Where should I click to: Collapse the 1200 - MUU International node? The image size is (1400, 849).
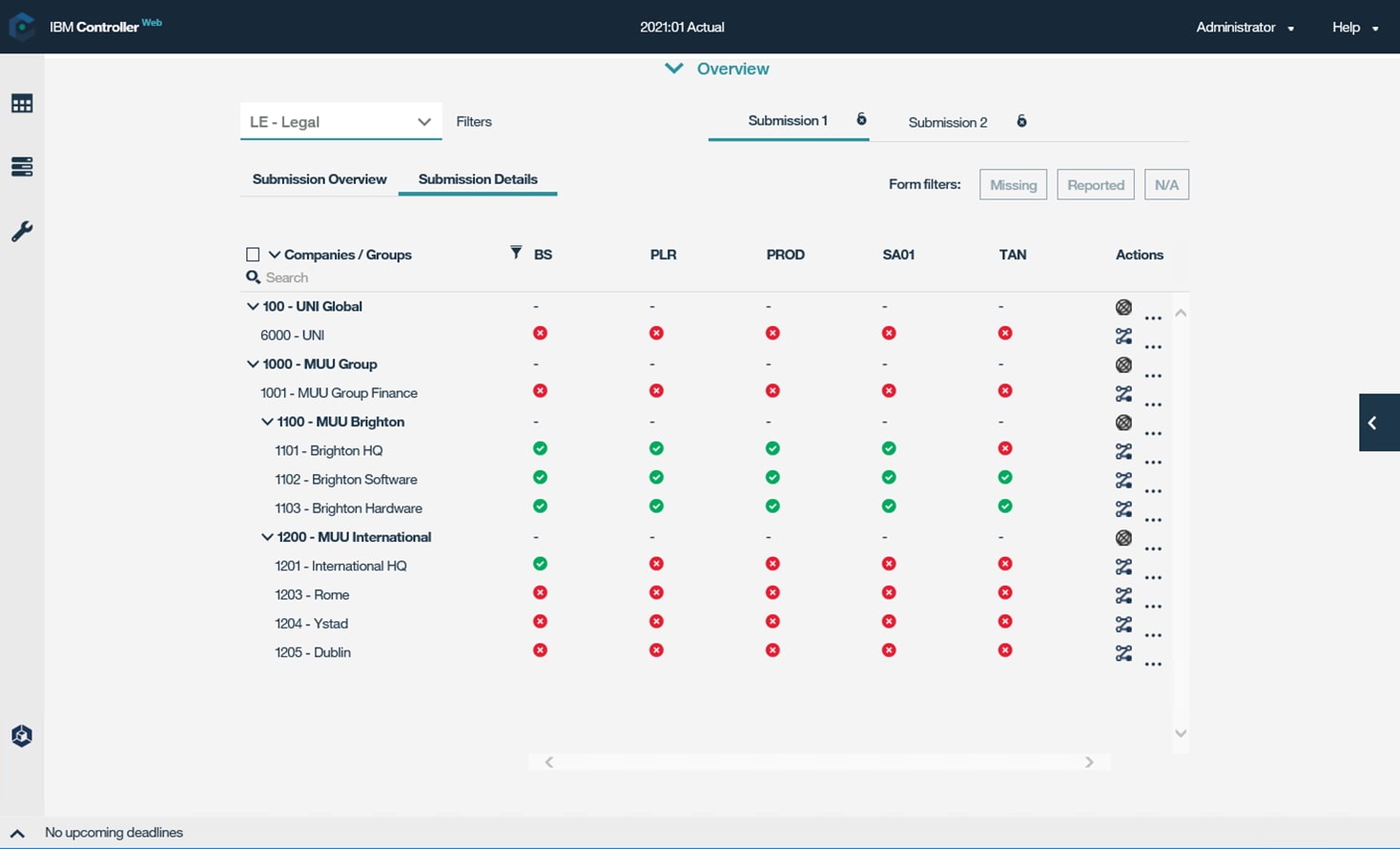267,537
